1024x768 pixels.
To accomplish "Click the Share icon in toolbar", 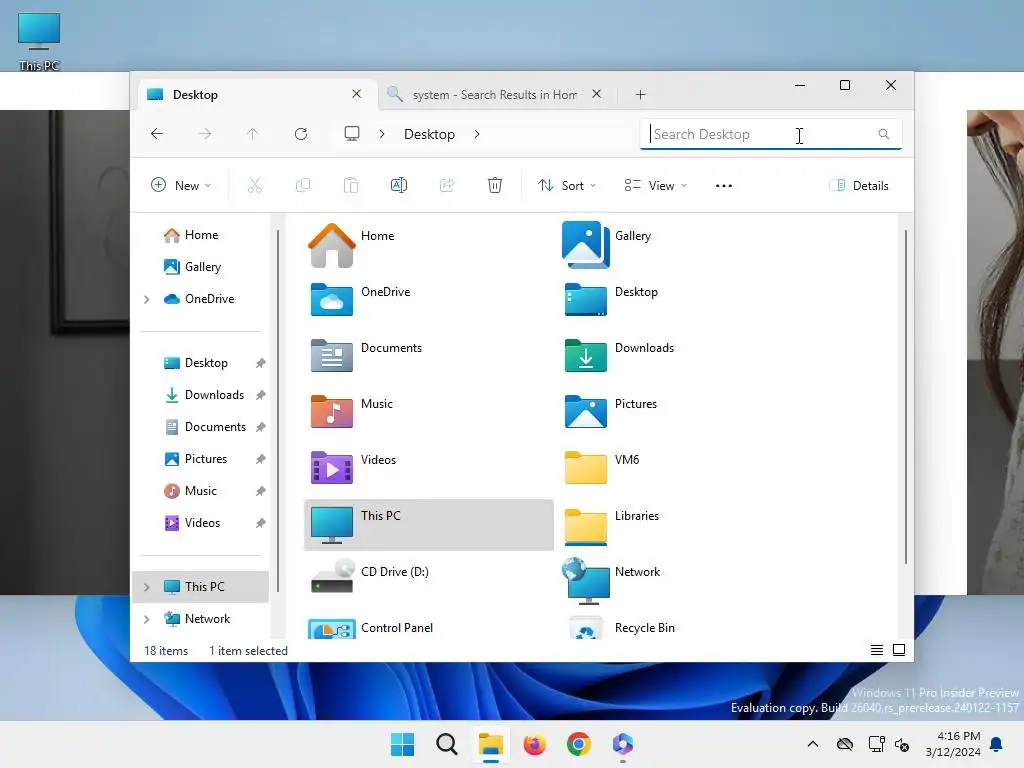I will [x=447, y=185].
